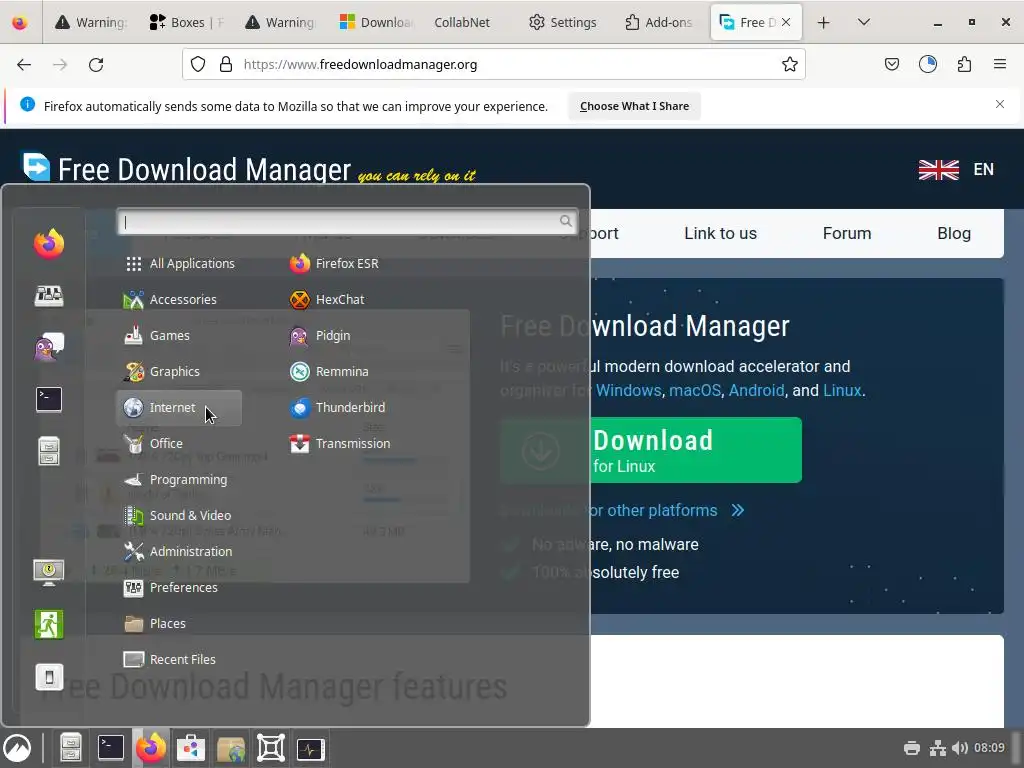Click the magnifier icon in menu search box
Screen dimensions: 1024x768
pyautogui.click(x=566, y=221)
